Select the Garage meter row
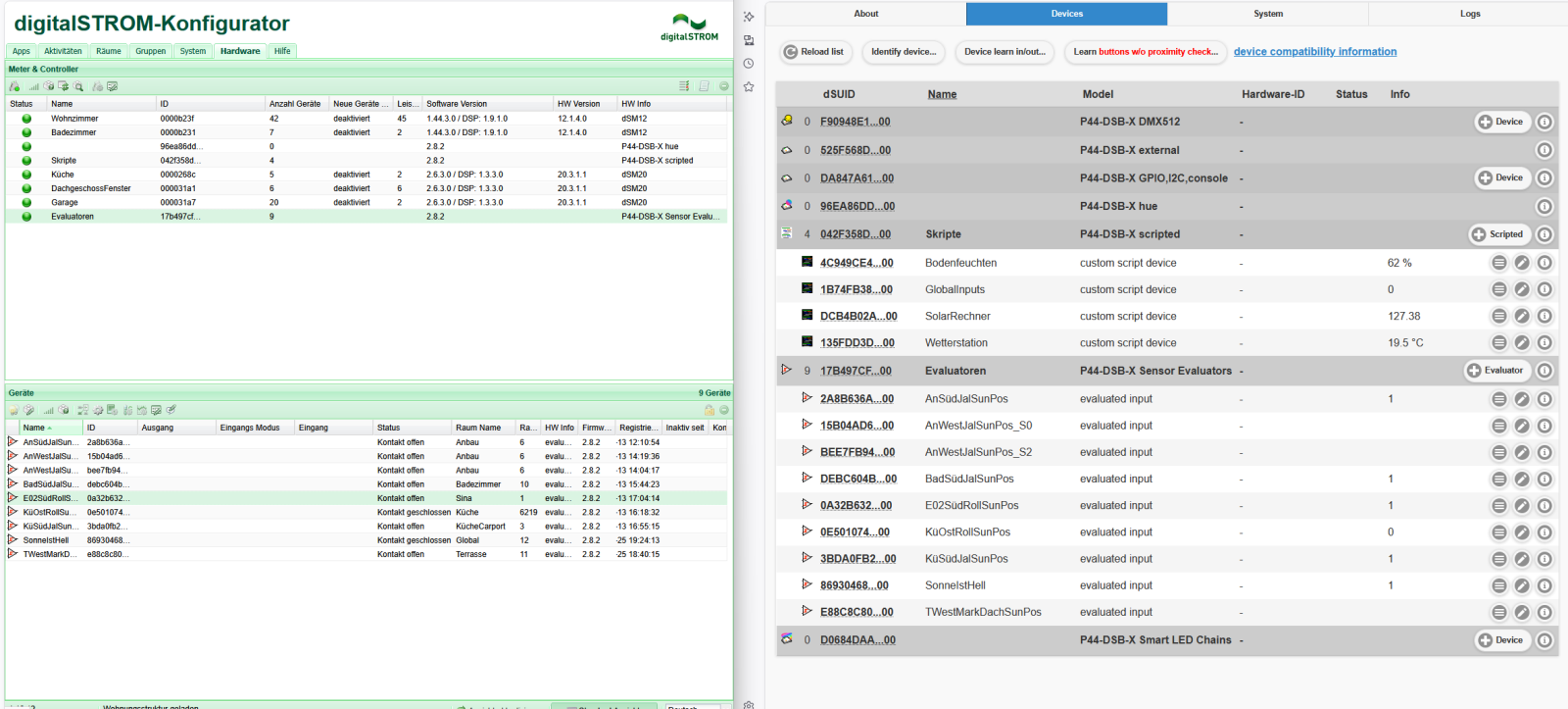The image size is (1568, 709). pos(367,203)
